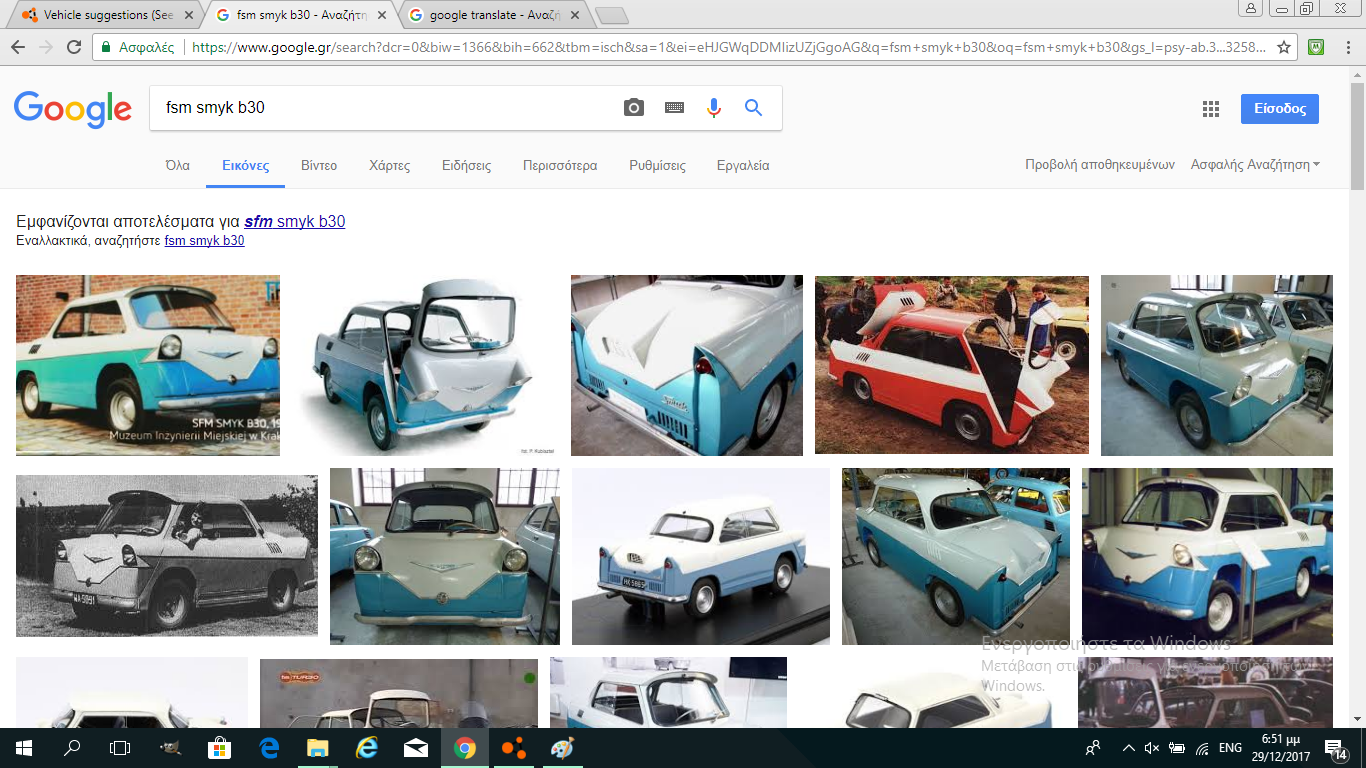Open taskbar search magnifier
This screenshot has height=768, width=1366.
tap(72, 747)
